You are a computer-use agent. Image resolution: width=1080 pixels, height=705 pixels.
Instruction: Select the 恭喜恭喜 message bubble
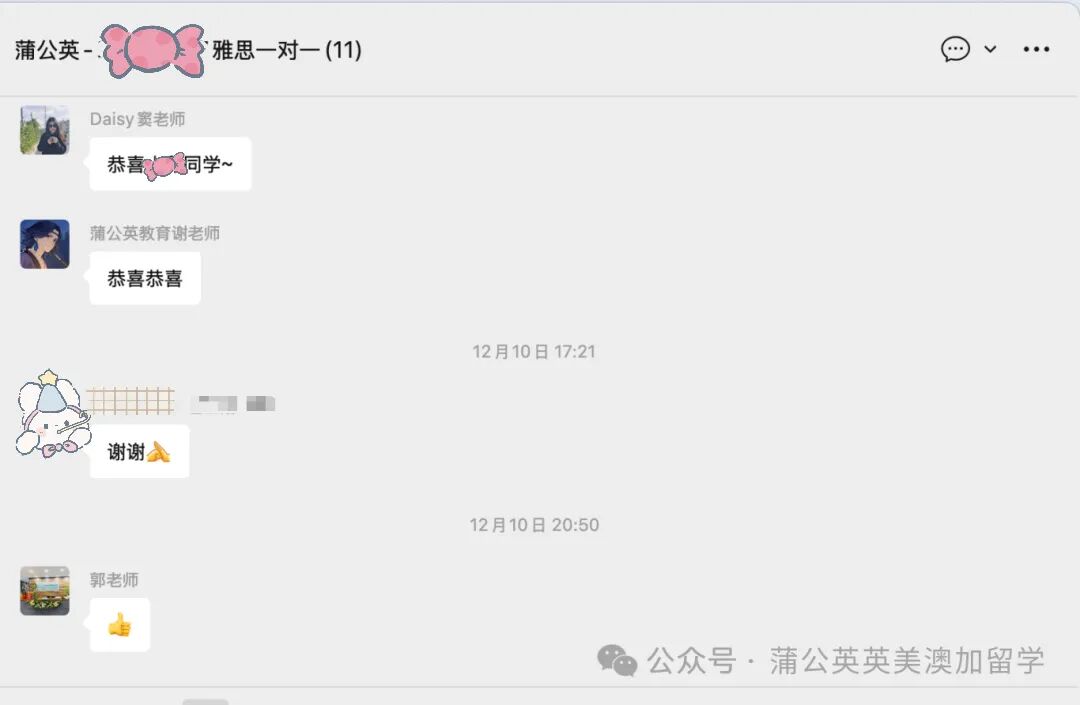(145, 278)
